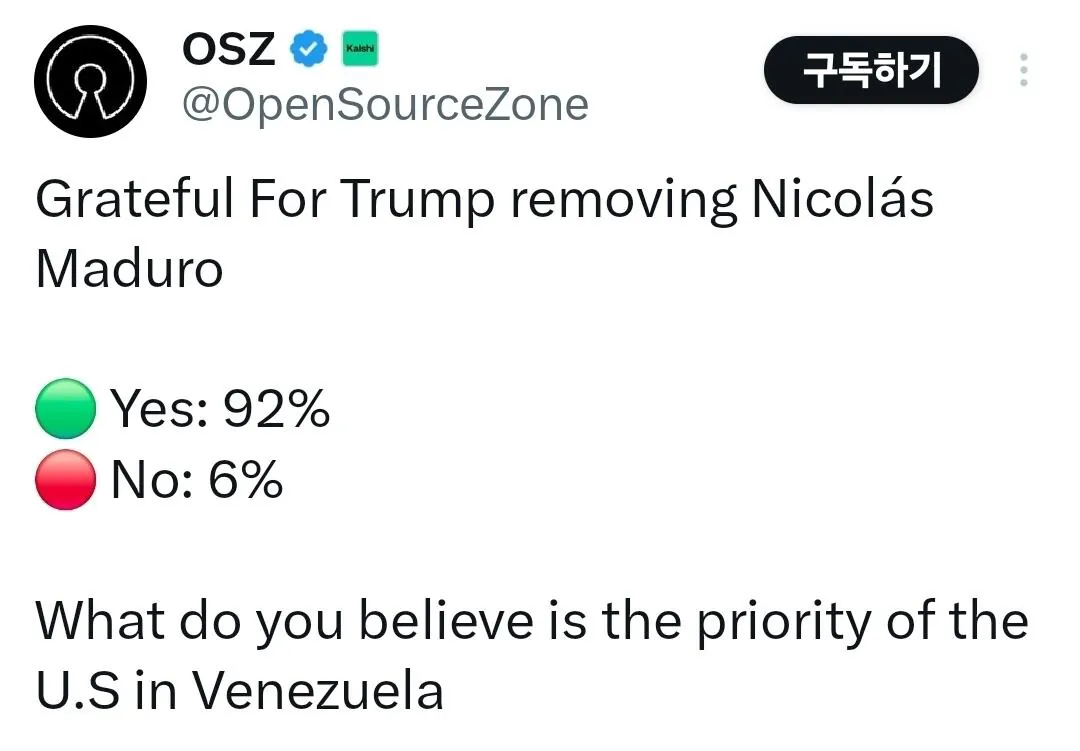Open the @OpenSourceZone handle link
Image resolution: width=1080 pixels, height=751 pixels.
click(x=384, y=103)
